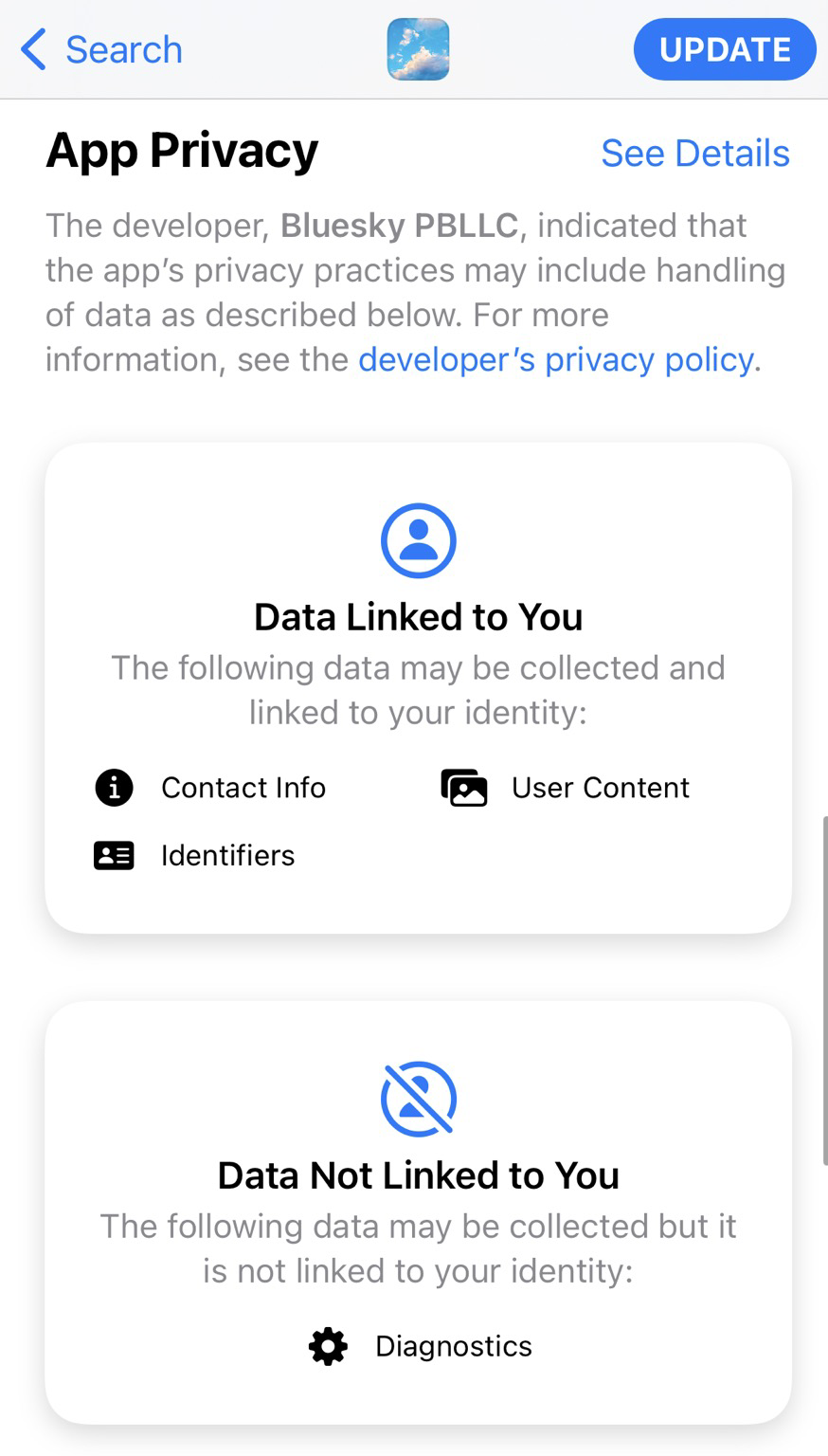Select the Diagnostics label

pyautogui.click(x=454, y=1346)
